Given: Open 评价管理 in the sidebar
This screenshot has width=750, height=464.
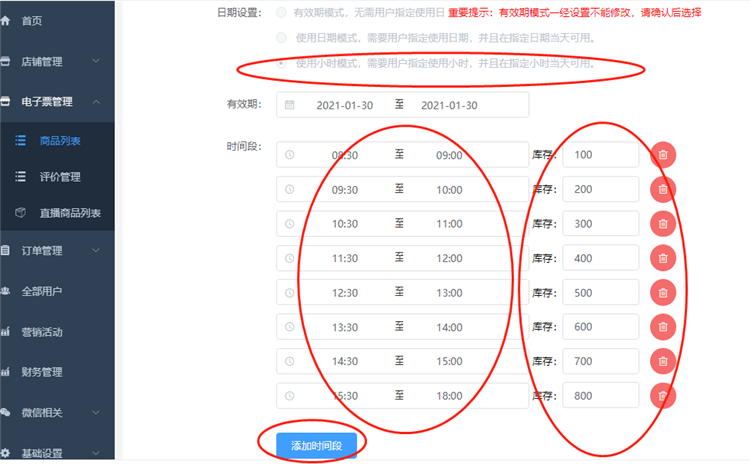Looking at the screenshot, I should click(x=60, y=177).
